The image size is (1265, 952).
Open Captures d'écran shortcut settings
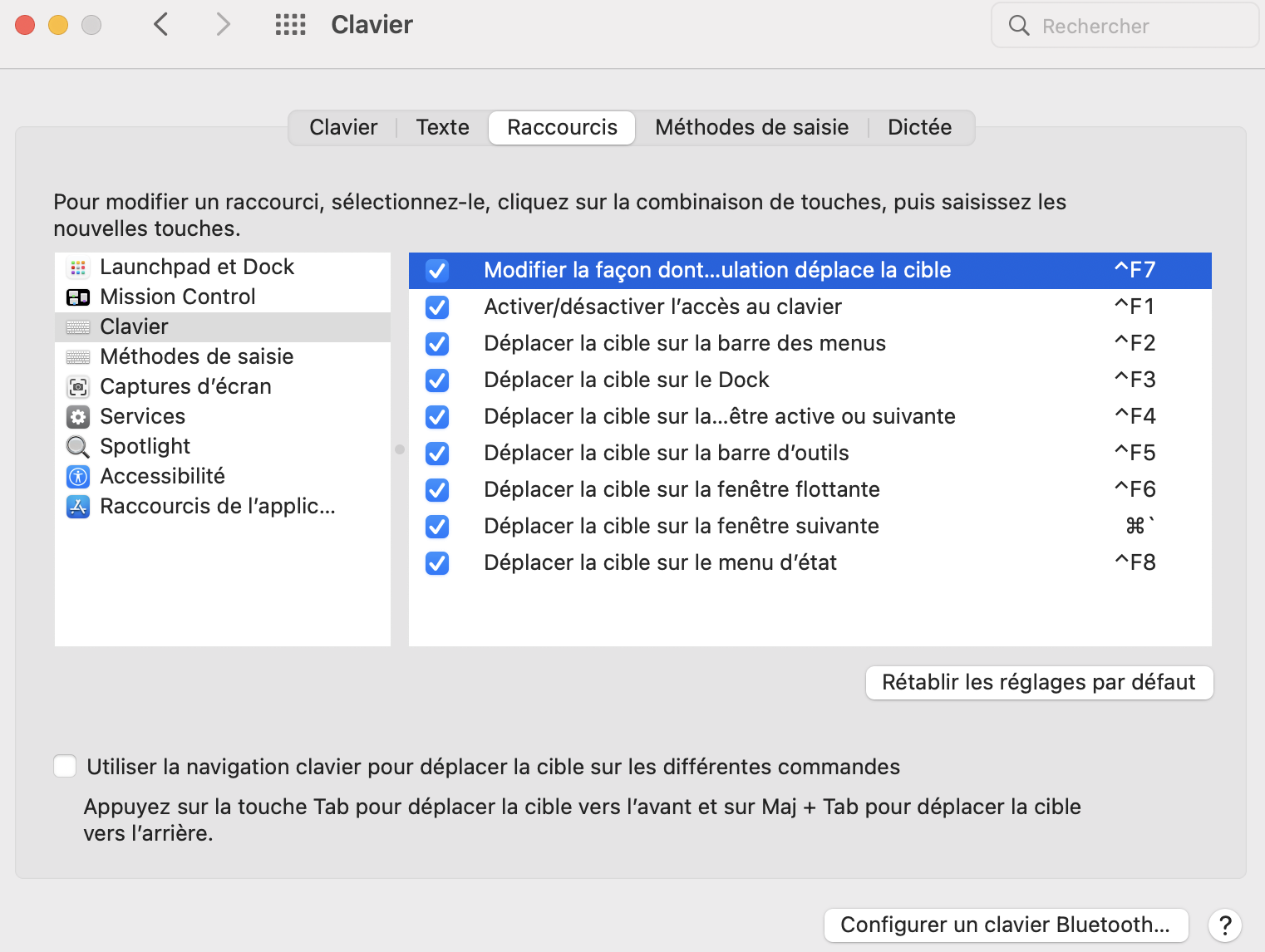tap(185, 386)
